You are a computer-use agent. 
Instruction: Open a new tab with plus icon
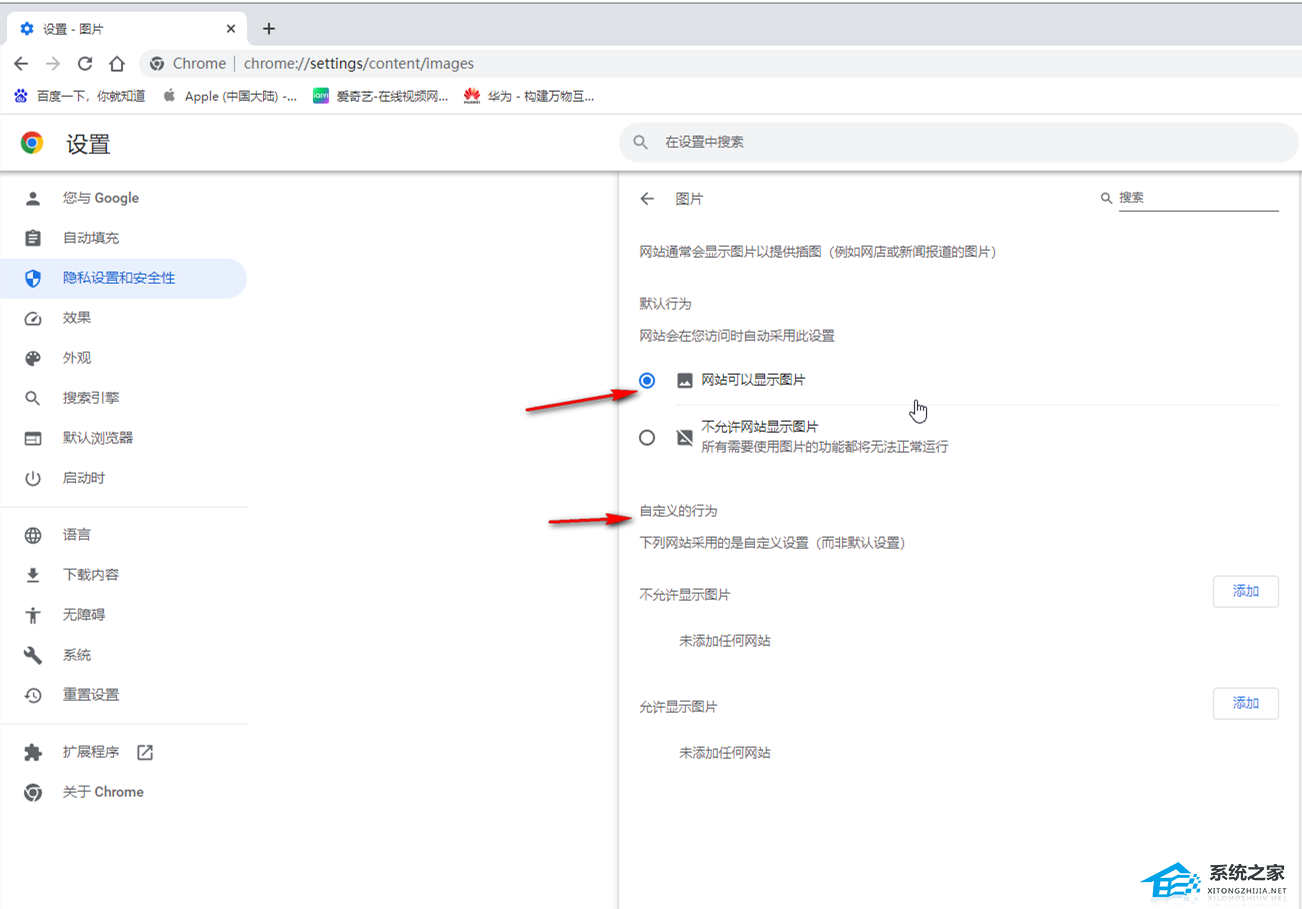coord(268,28)
